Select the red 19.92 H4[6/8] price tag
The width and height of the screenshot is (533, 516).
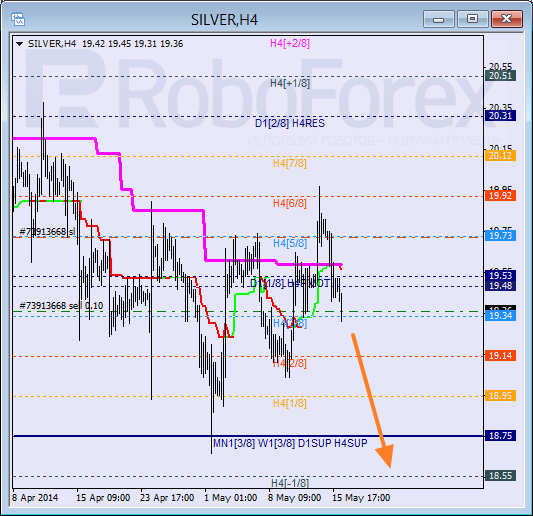500,195
